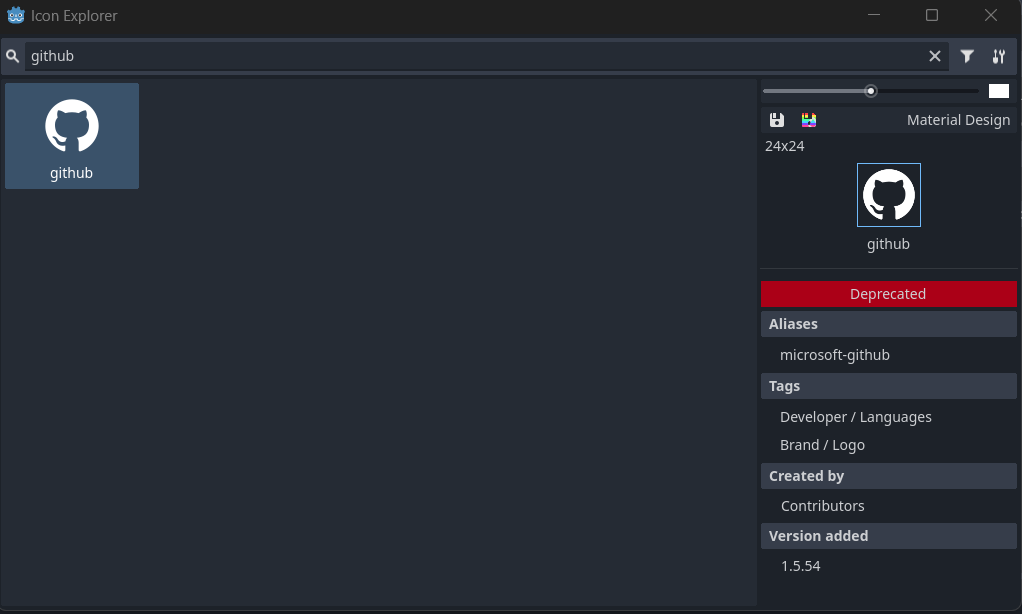This screenshot has height=614, width=1022.
Task: Click the Developer / Languages tag
Action: point(855,417)
